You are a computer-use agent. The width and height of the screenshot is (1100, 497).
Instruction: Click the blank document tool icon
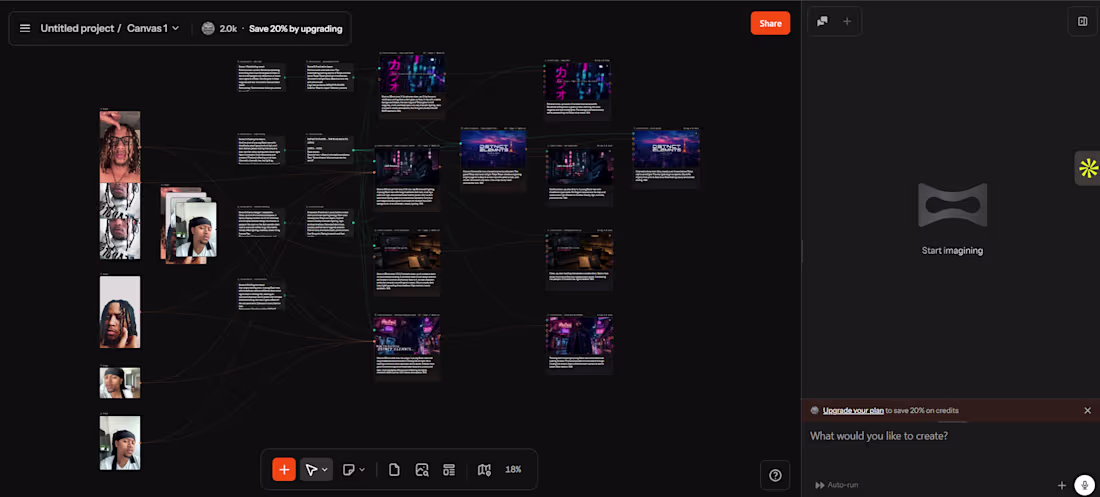[x=394, y=470]
